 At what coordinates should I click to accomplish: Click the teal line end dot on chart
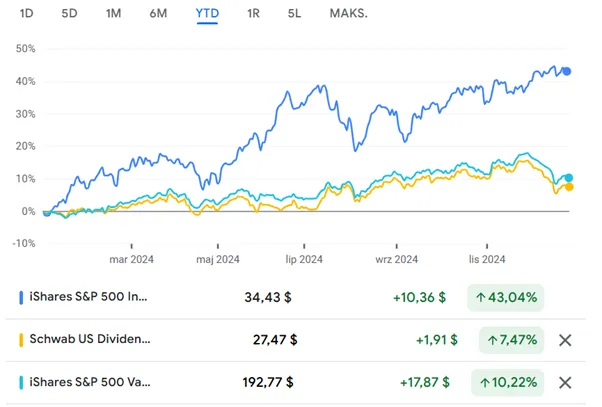click(569, 178)
